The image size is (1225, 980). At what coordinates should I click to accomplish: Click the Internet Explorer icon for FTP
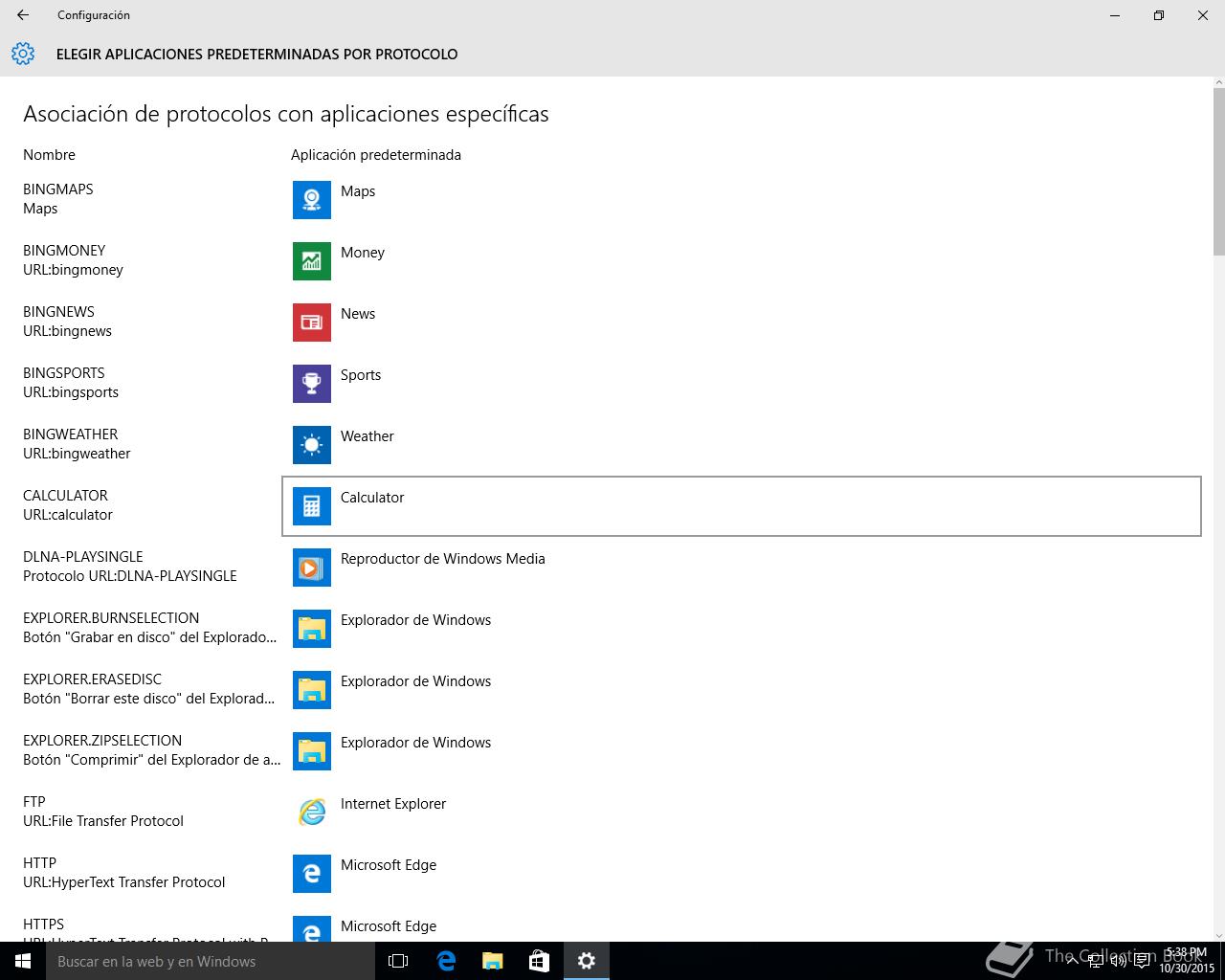point(312,813)
